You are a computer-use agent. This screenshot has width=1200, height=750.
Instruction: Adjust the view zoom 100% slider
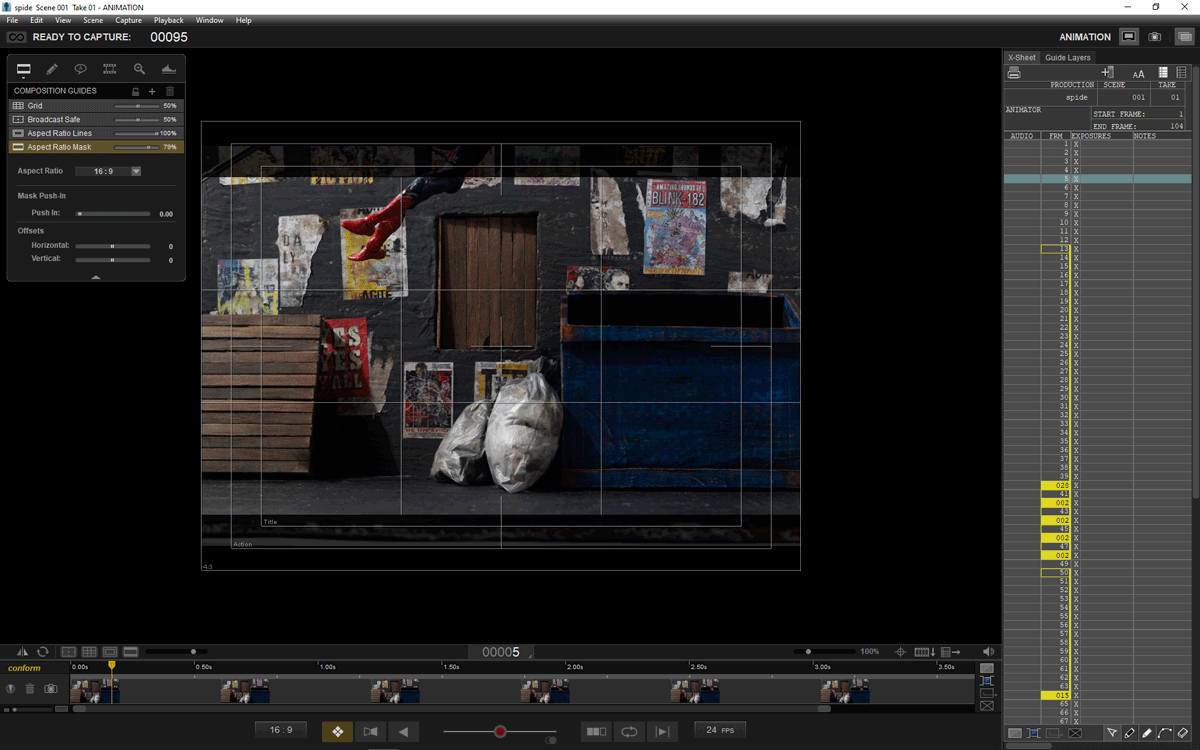(x=823, y=652)
